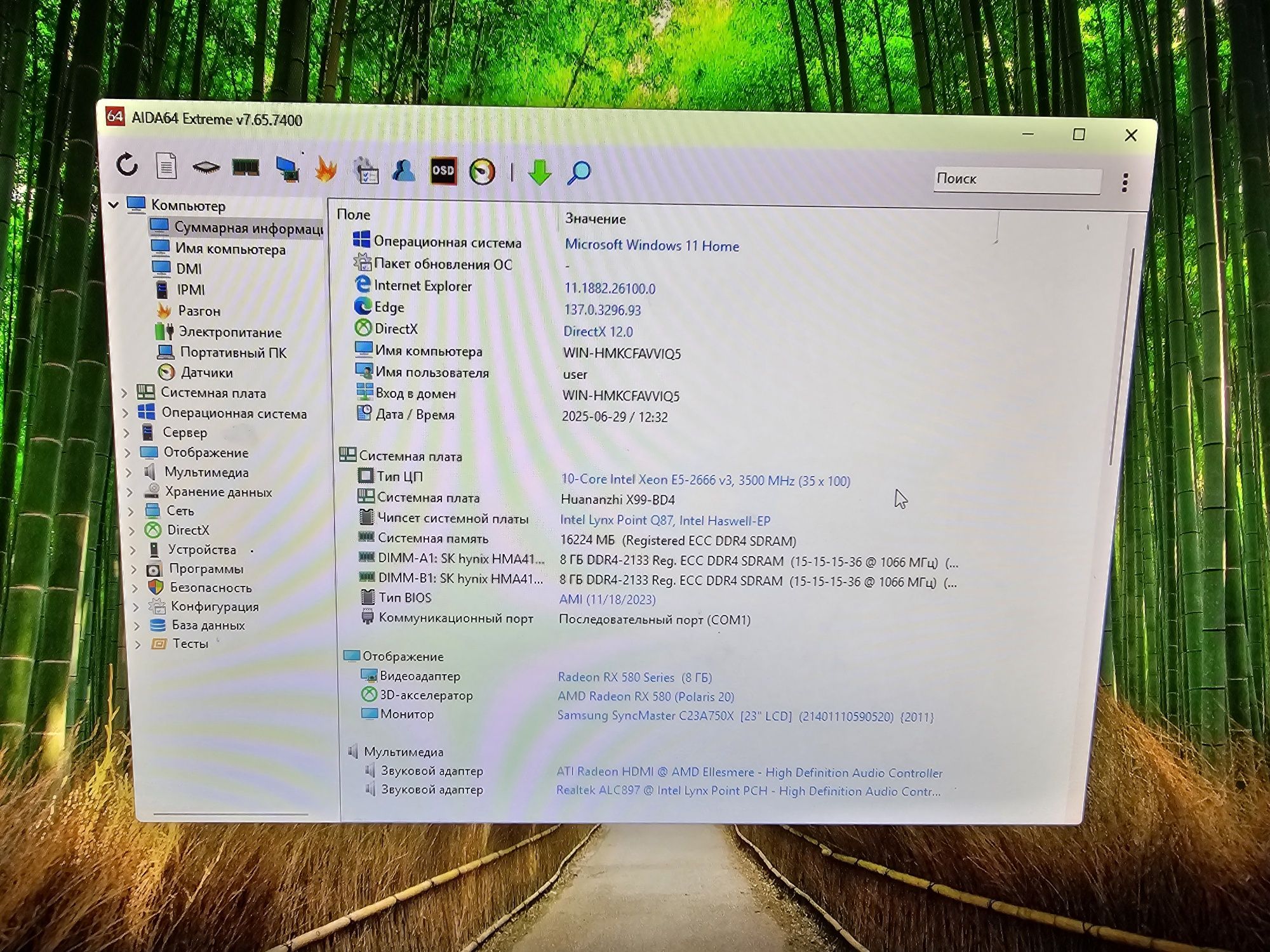This screenshot has height=952, width=1270.
Task: Click the Монитор field icon
Action: (x=370, y=713)
